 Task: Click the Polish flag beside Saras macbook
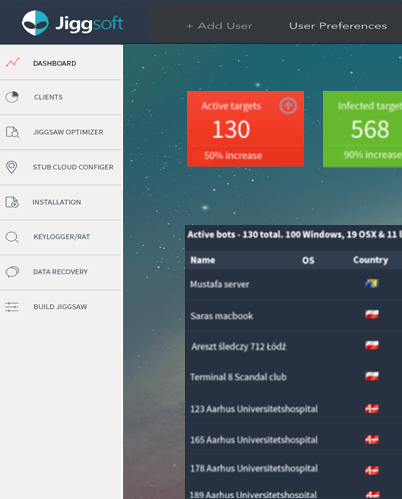coord(372,314)
